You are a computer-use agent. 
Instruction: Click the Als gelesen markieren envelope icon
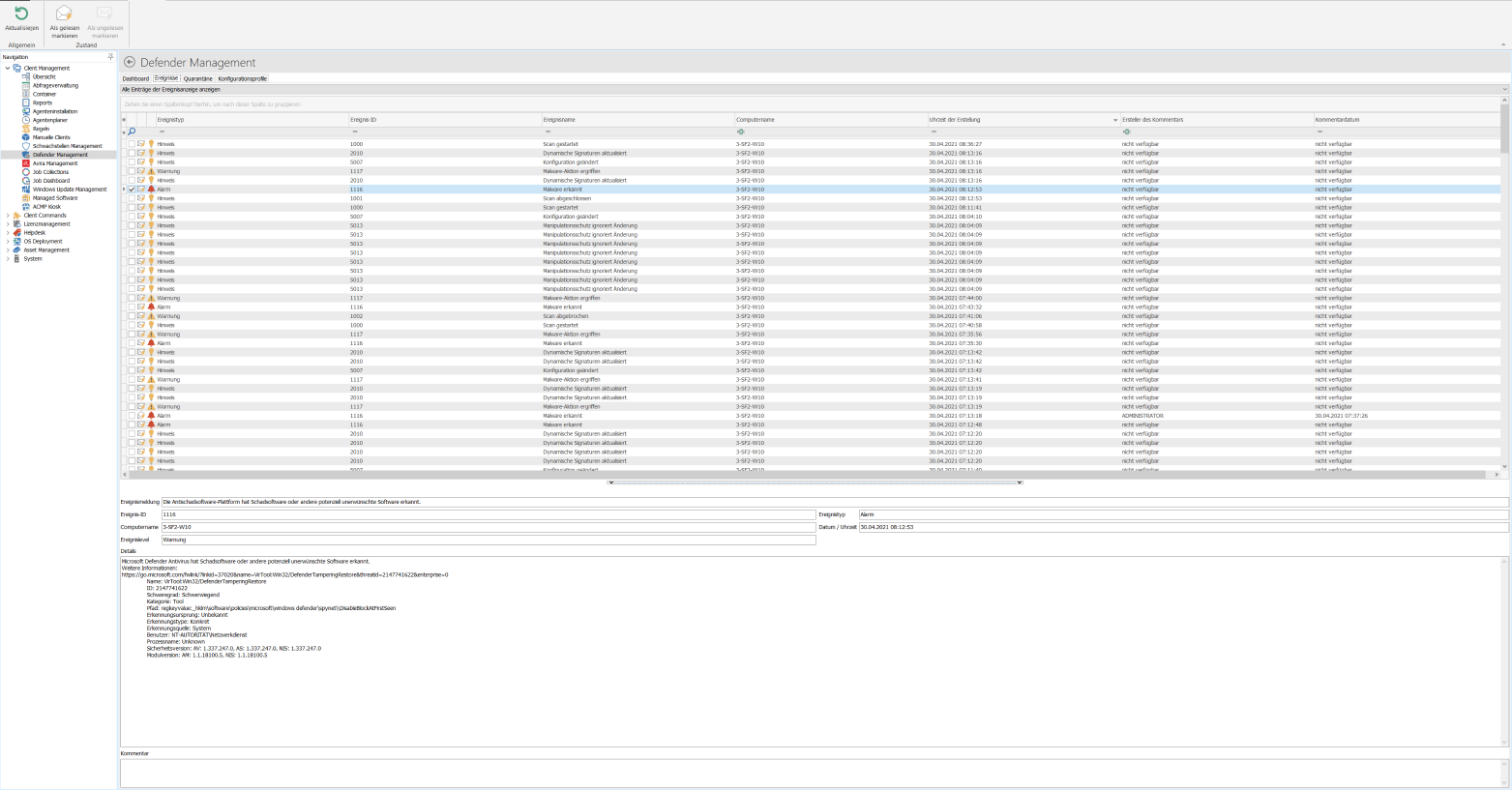pos(64,14)
